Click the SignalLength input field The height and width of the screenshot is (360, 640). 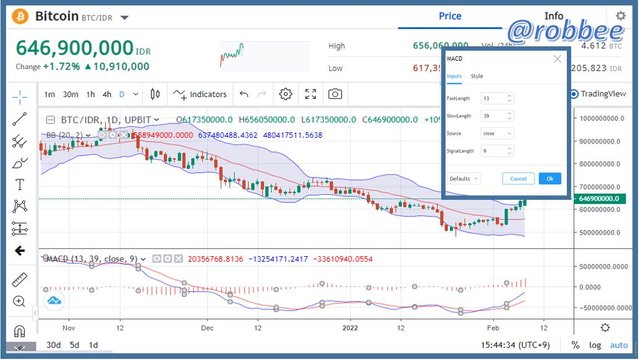pos(497,151)
